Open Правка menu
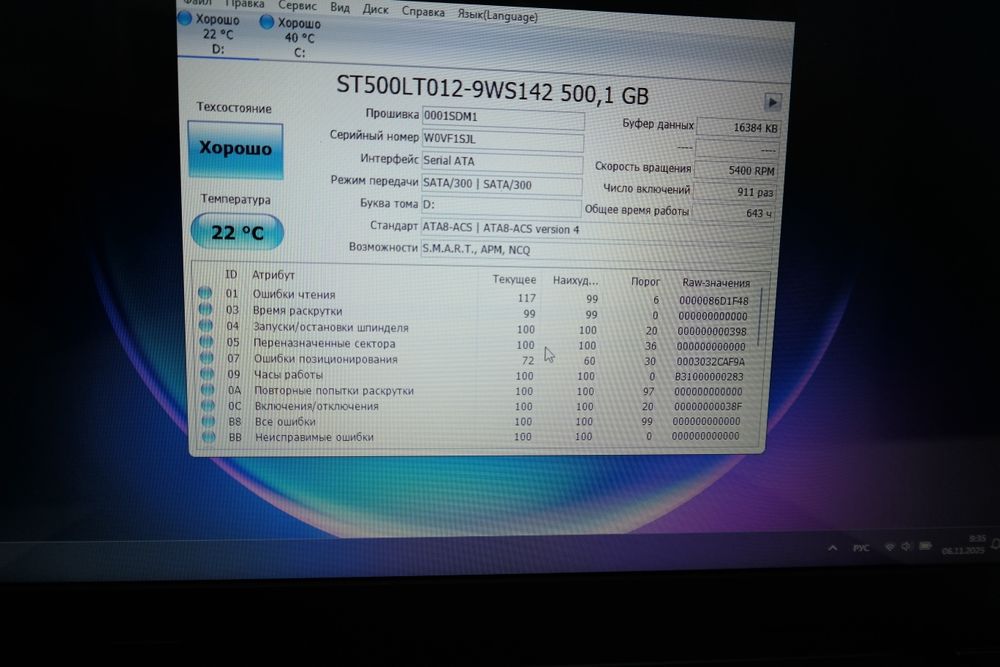 point(245,4)
